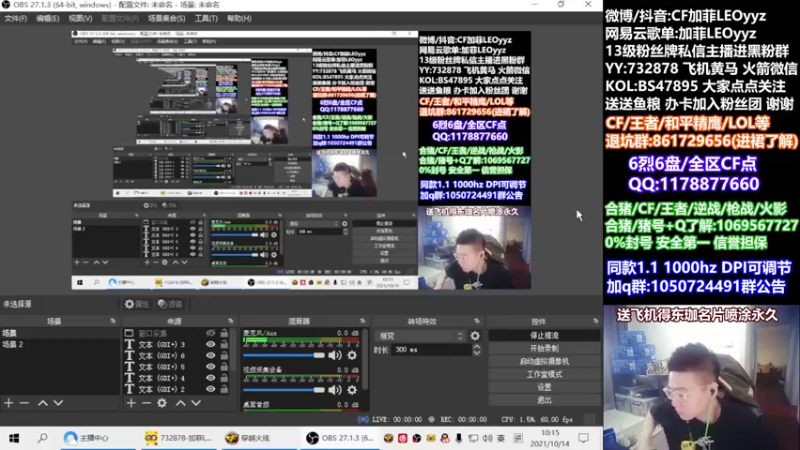800x450 pixels.
Task: Lock the 窗口采集 source
Action: (x=224, y=333)
